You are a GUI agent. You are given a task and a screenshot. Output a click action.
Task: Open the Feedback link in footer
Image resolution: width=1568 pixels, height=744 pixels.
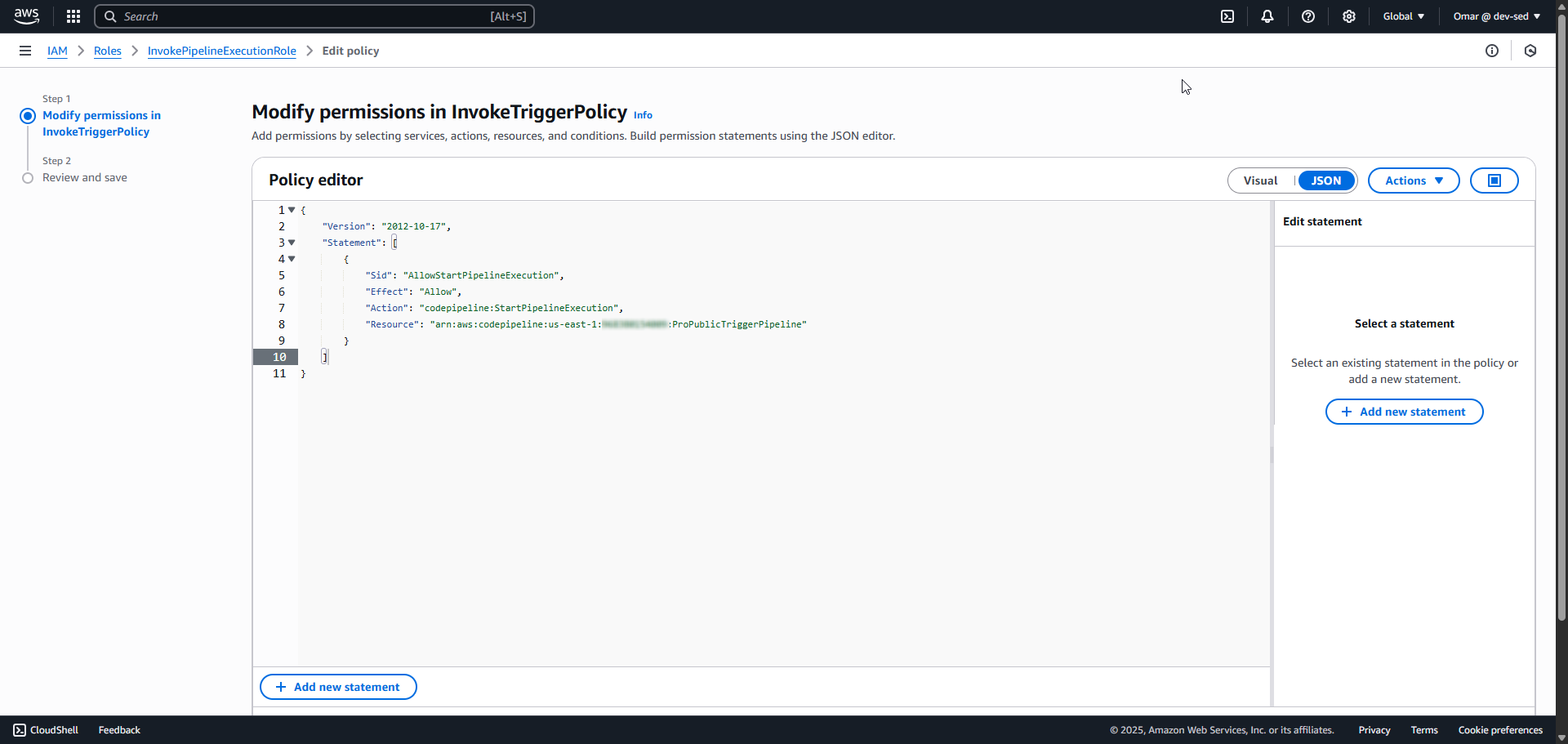119,730
